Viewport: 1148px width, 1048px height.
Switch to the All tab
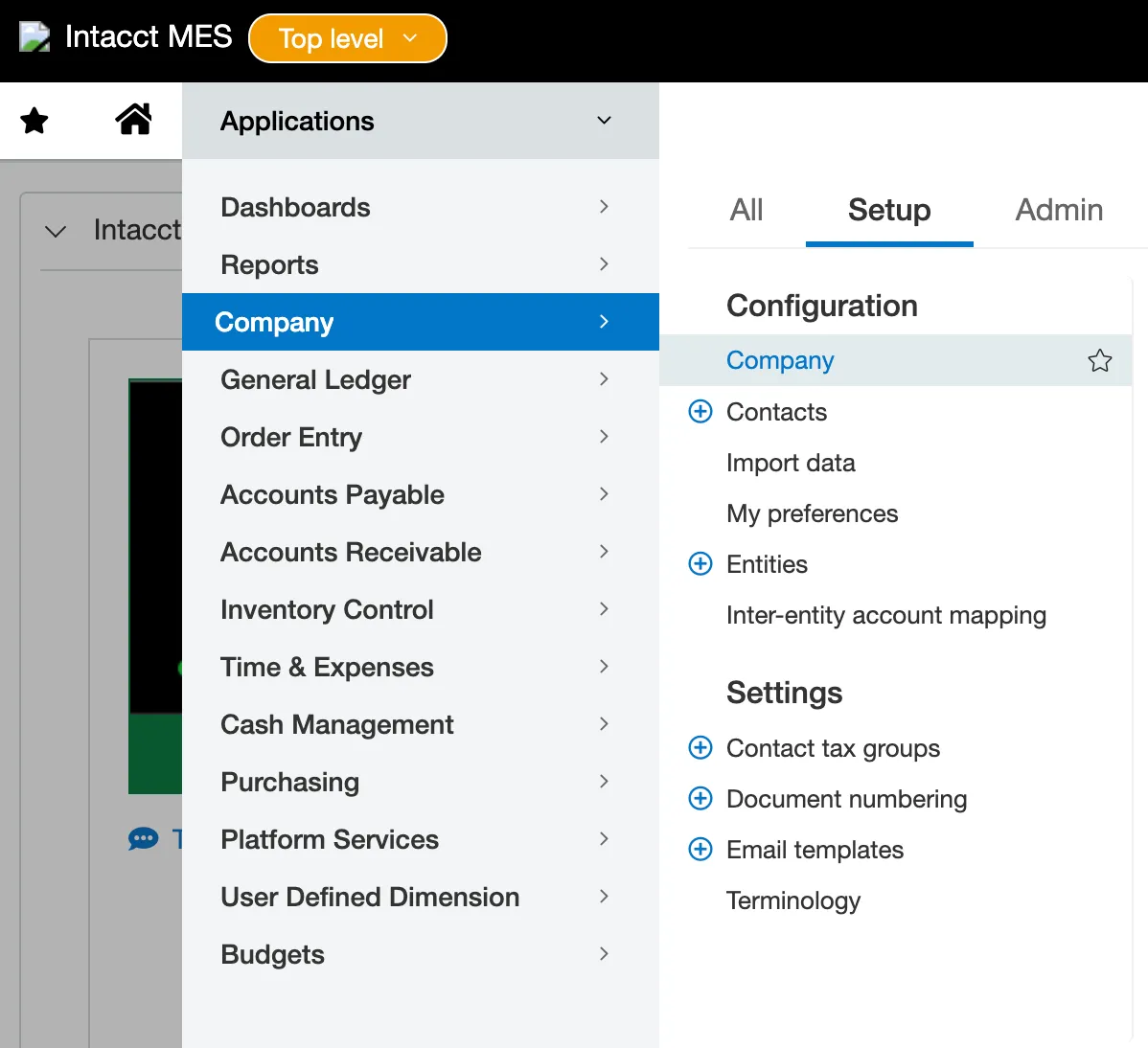[746, 210]
